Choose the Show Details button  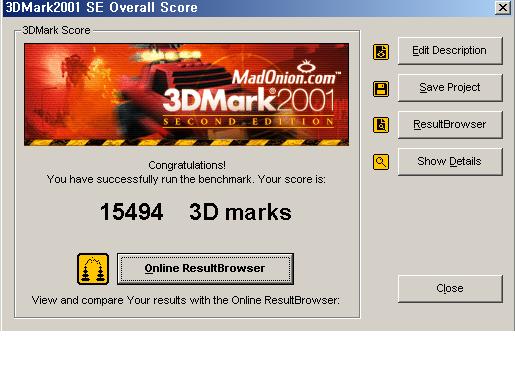[450, 162]
